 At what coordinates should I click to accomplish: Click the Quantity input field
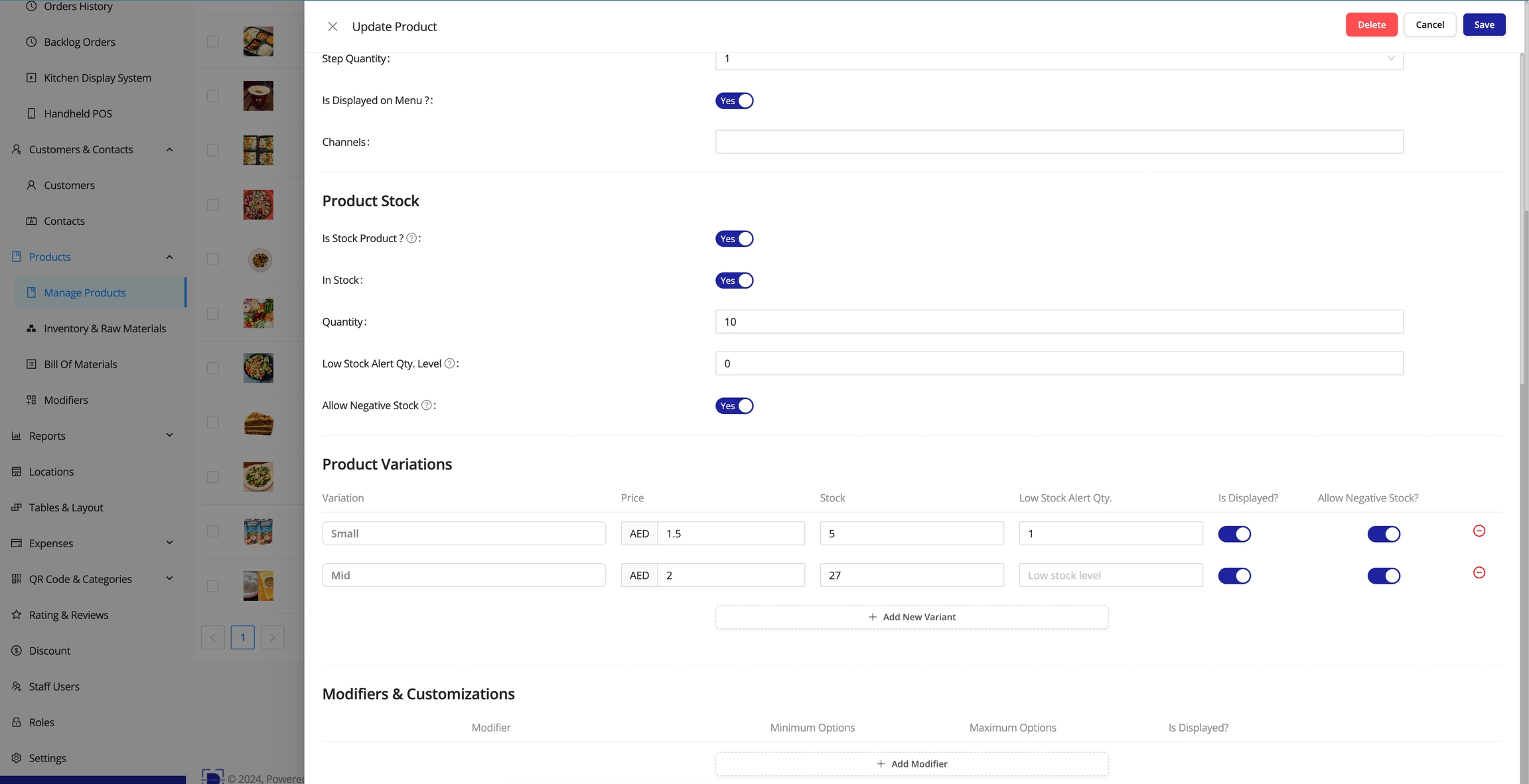[x=1058, y=322]
